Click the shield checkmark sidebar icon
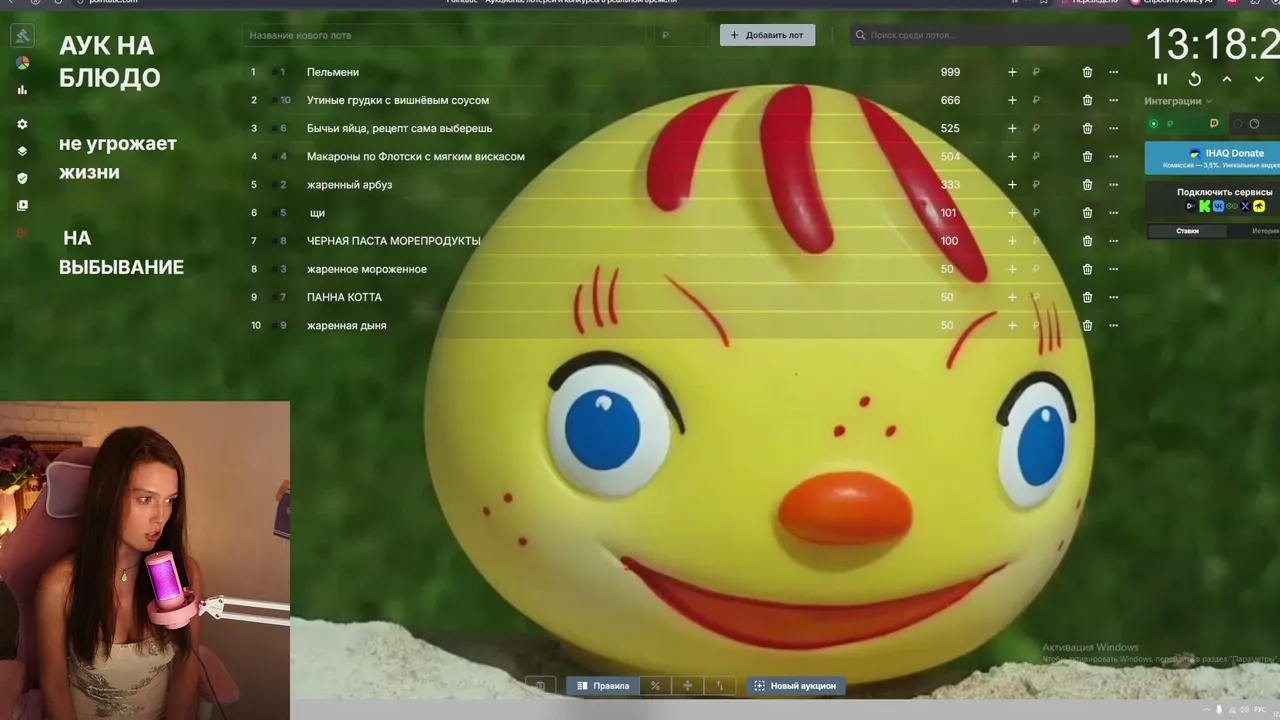Viewport: 1280px width, 720px height. pos(22,178)
